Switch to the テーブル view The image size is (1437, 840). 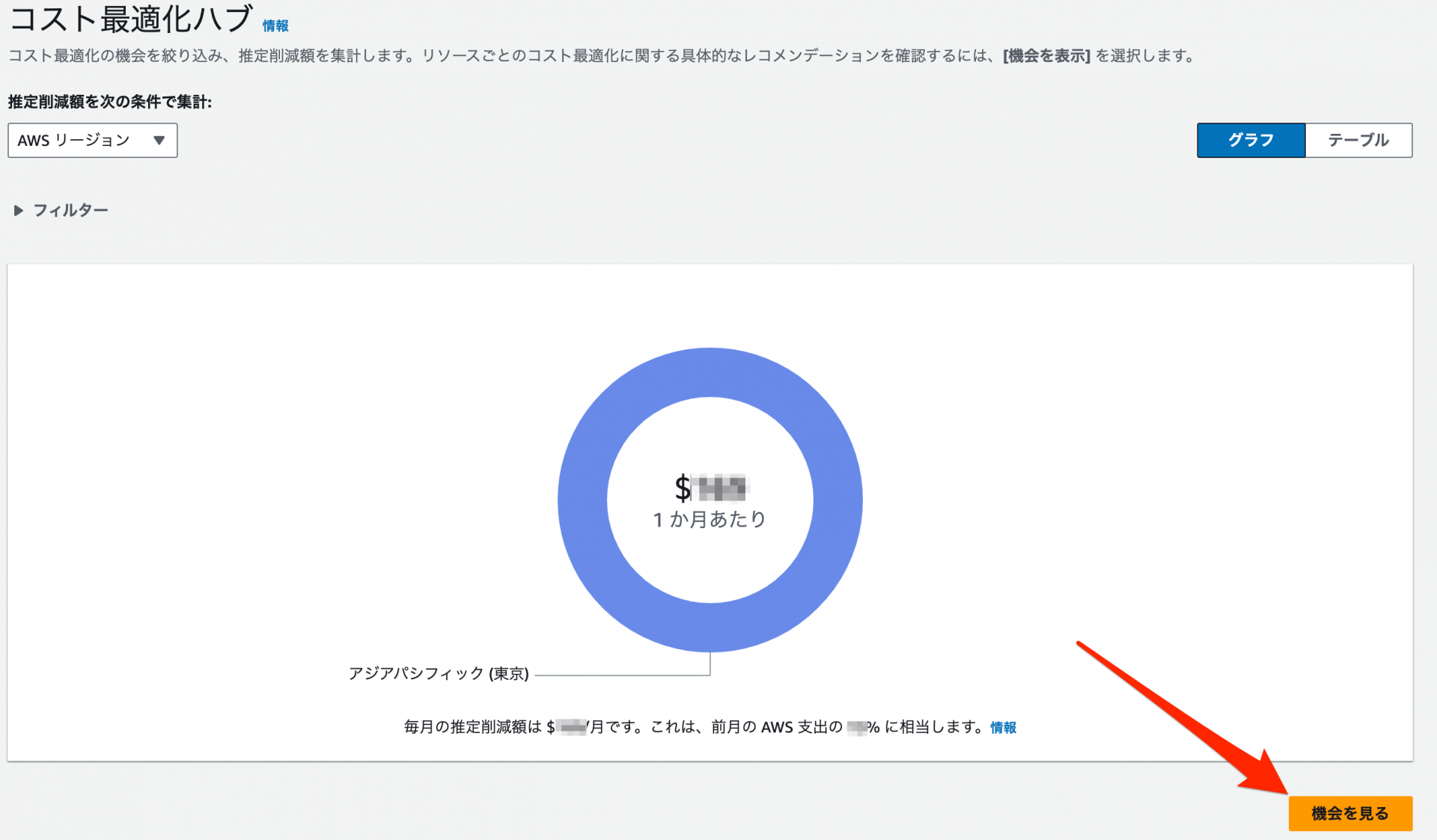pyautogui.click(x=1358, y=140)
